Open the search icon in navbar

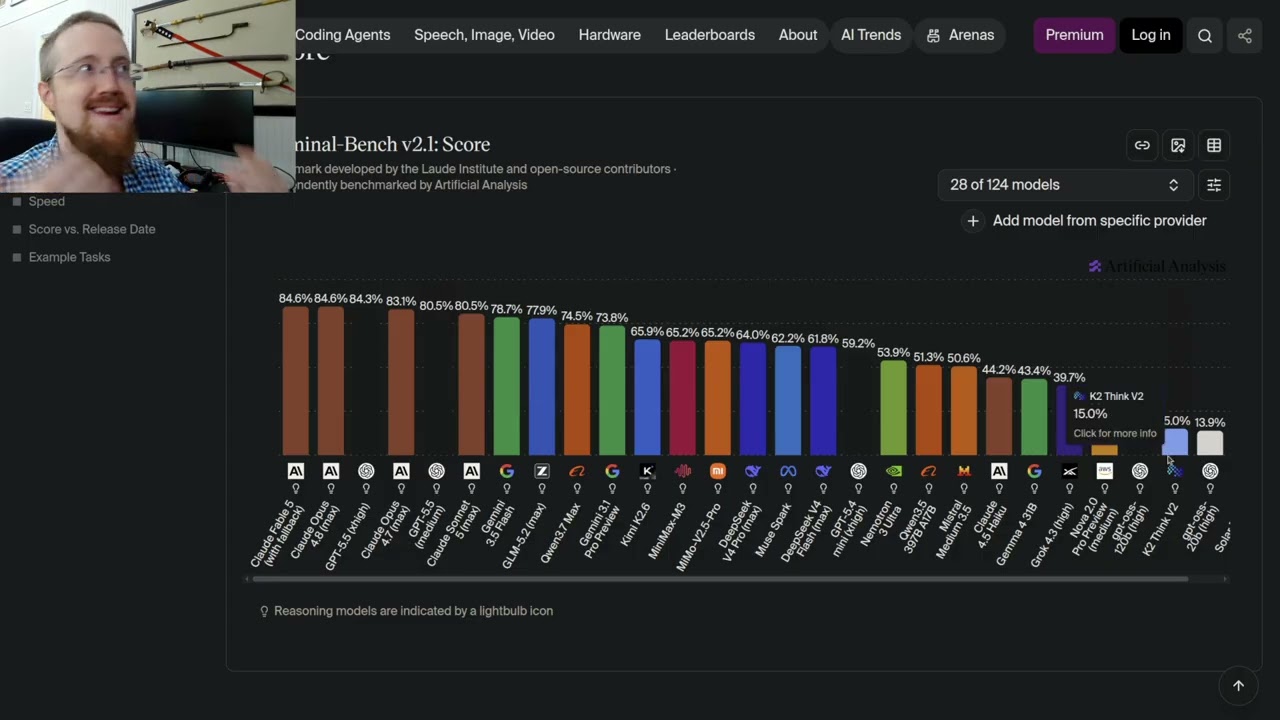click(x=1205, y=35)
